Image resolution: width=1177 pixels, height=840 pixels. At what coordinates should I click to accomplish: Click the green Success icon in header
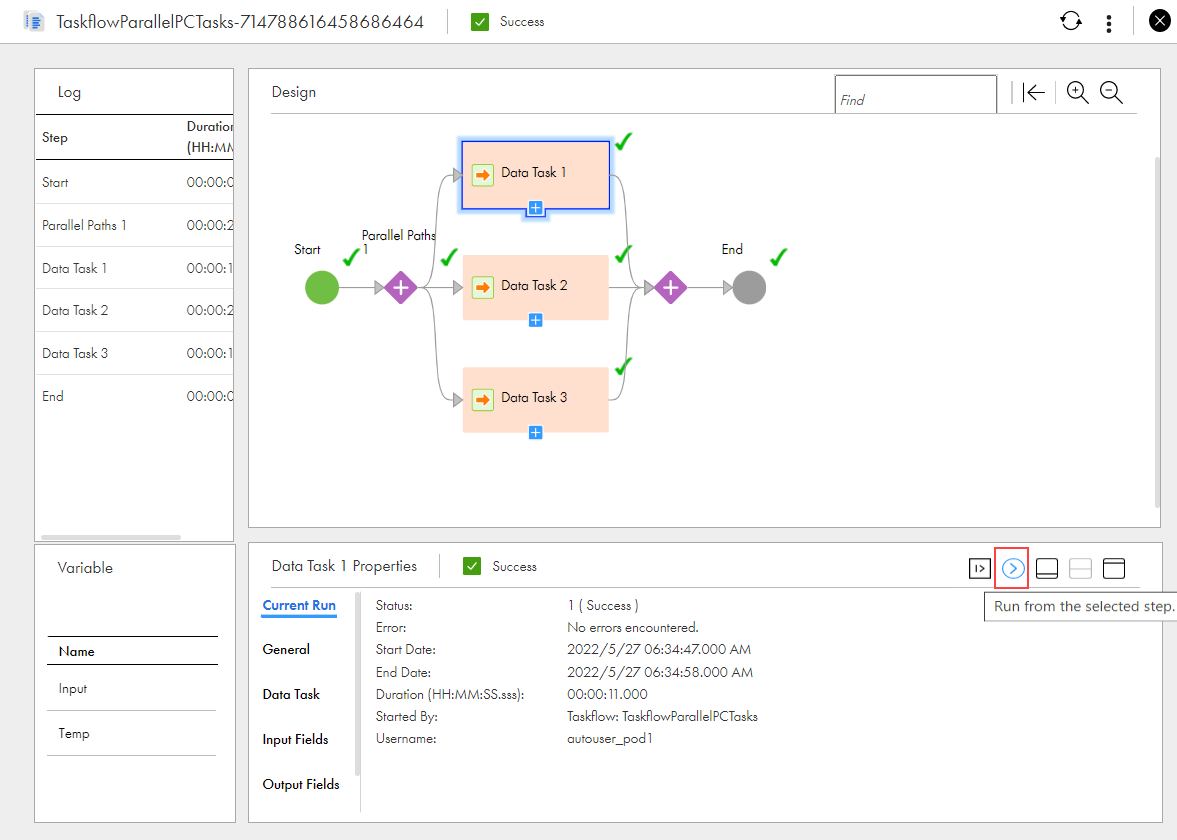pos(480,22)
